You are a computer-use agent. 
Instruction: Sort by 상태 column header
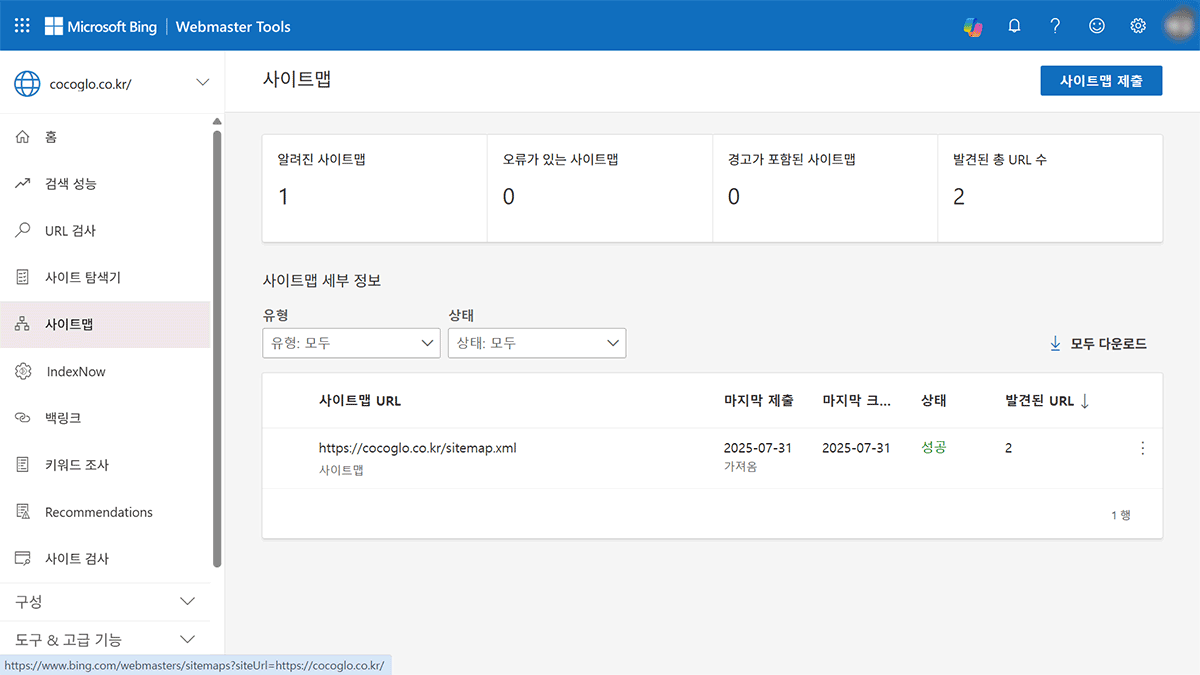934,401
